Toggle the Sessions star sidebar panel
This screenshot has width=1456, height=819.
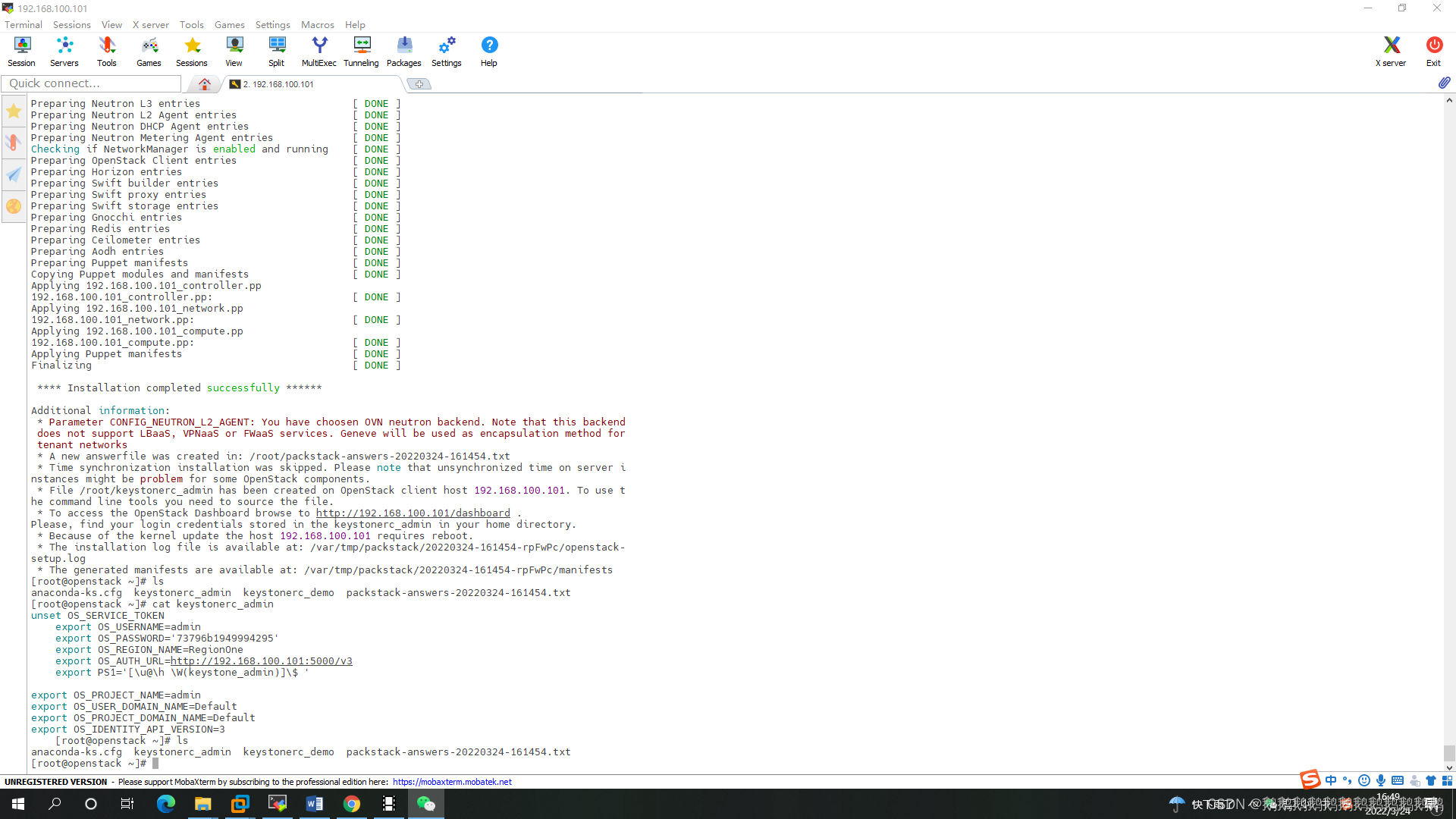[x=13, y=111]
